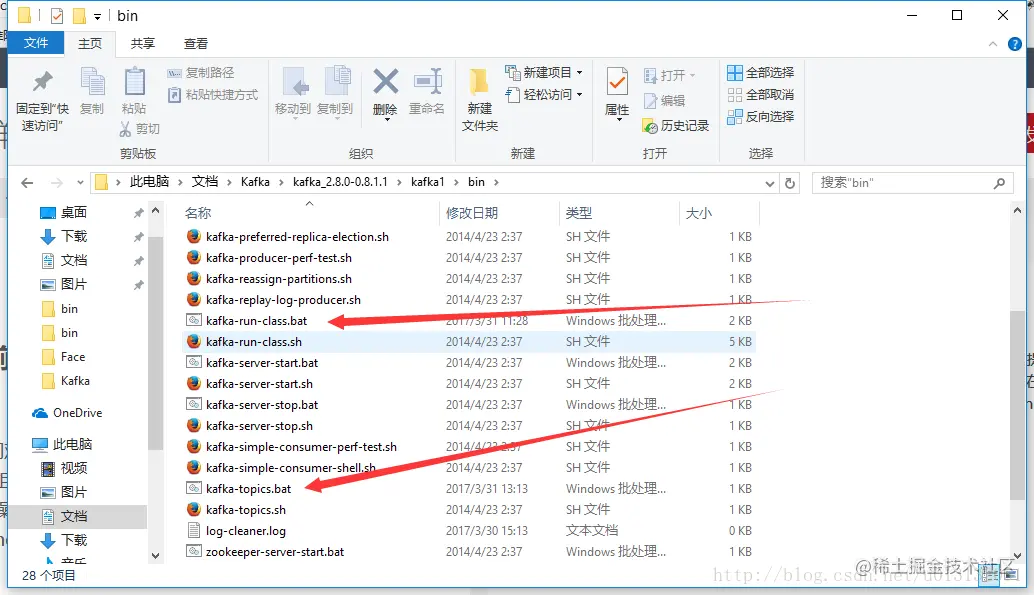Click the properties icon in quick access toolbar

pos(57,15)
